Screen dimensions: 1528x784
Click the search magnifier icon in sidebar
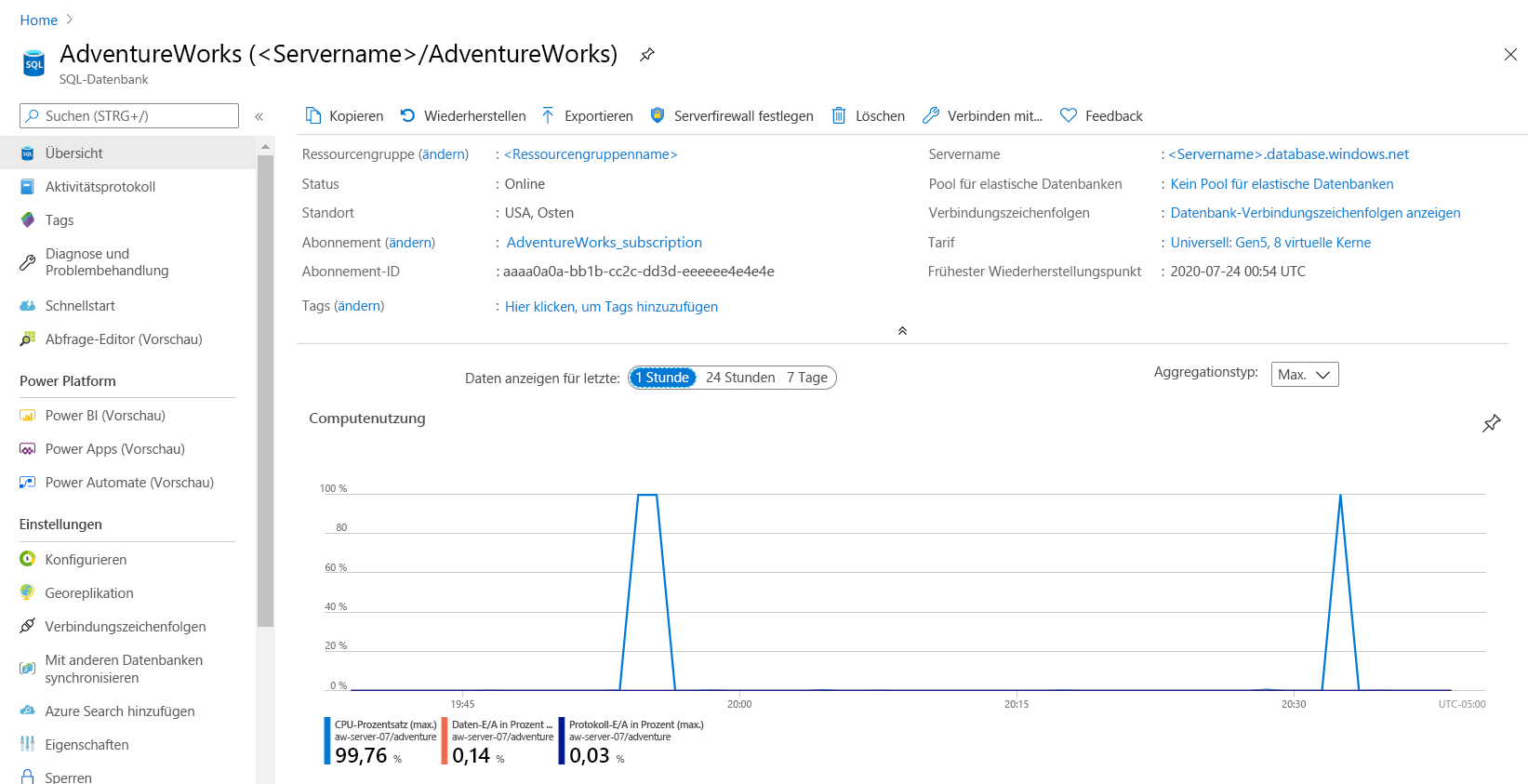(33, 116)
